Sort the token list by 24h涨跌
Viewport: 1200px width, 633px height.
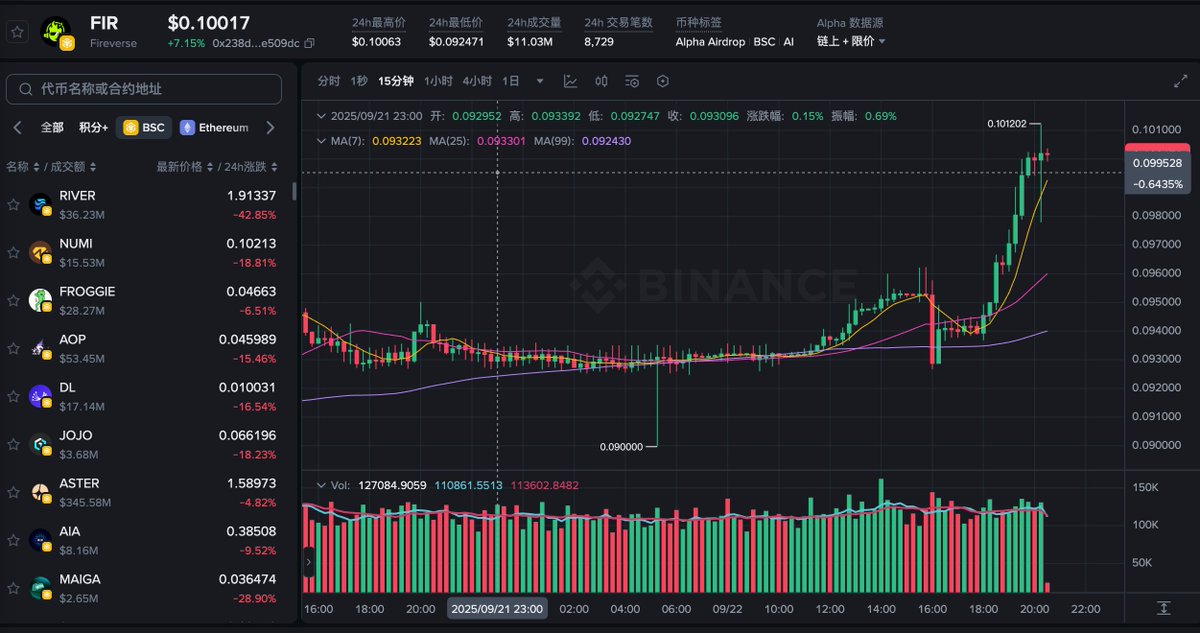coord(249,166)
